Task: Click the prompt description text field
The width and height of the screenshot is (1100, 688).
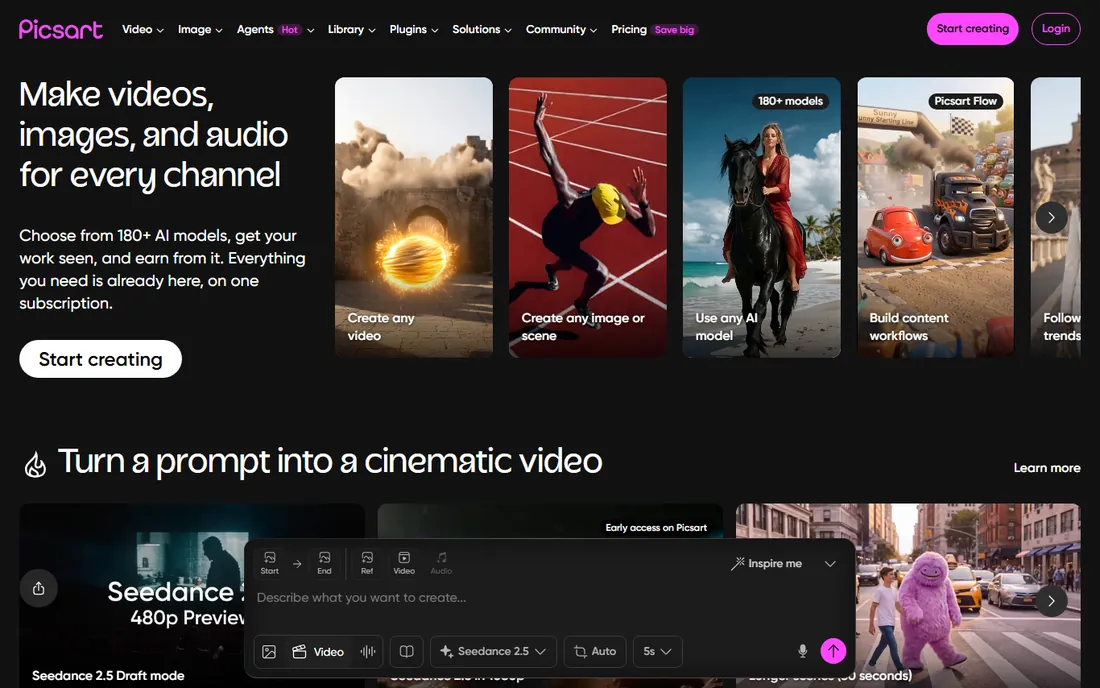Action: [x=550, y=598]
